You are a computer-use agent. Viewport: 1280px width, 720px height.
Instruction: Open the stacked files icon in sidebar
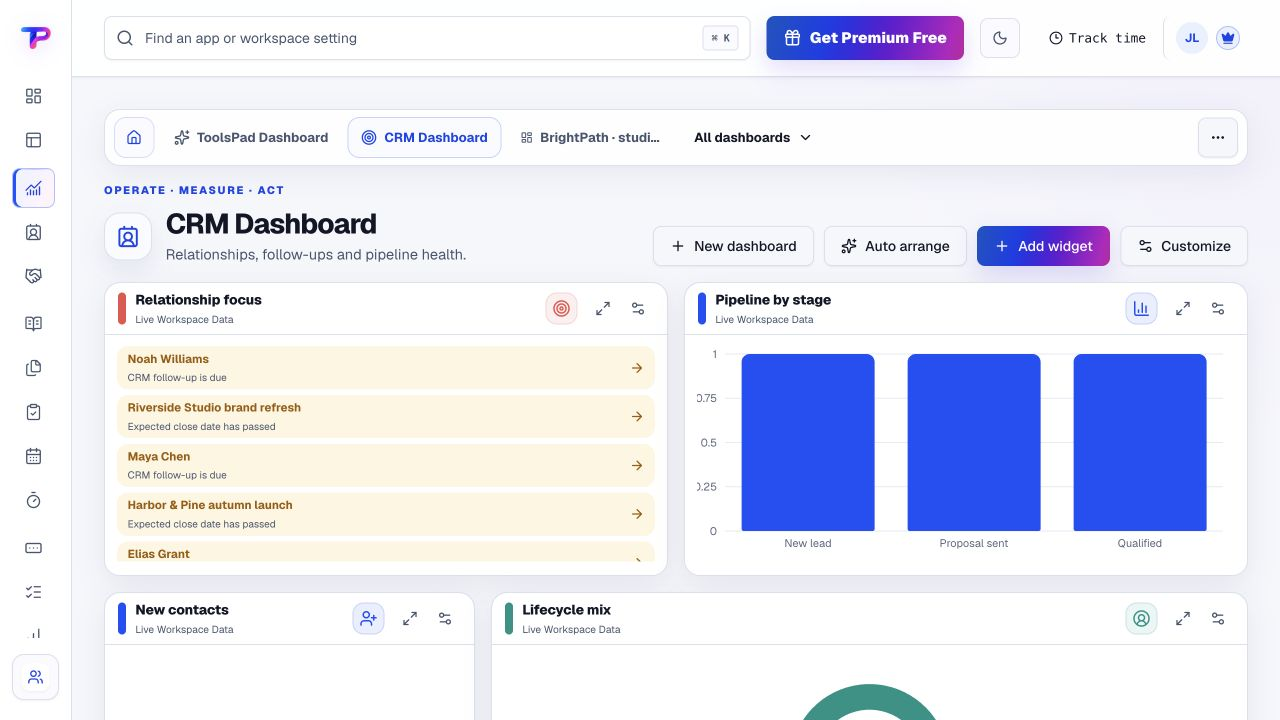[33, 368]
